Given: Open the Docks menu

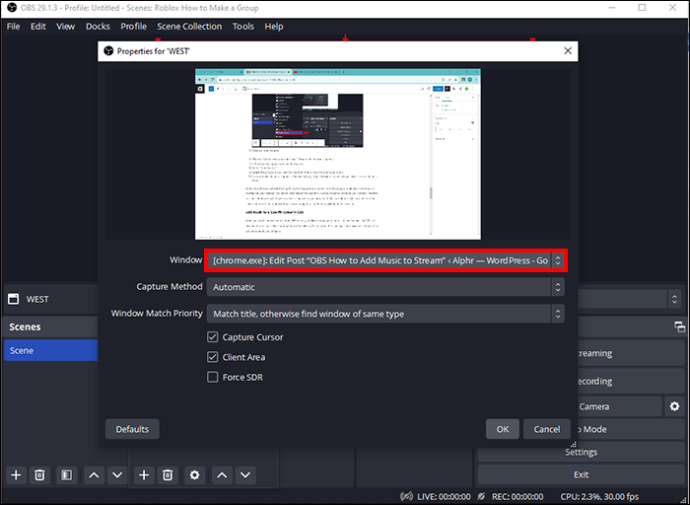Looking at the screenshot, I should (x=98, y=26).
